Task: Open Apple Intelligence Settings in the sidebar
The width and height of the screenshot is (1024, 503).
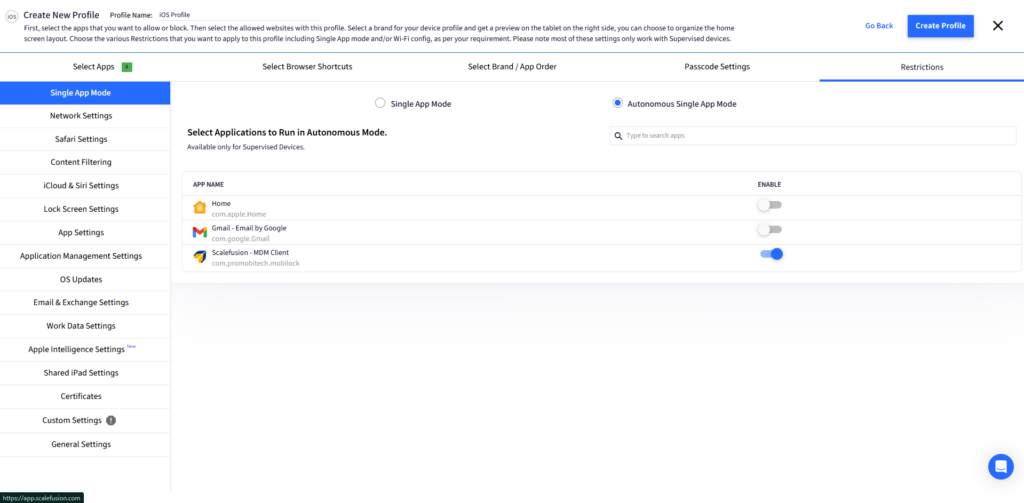Action: 76,350
